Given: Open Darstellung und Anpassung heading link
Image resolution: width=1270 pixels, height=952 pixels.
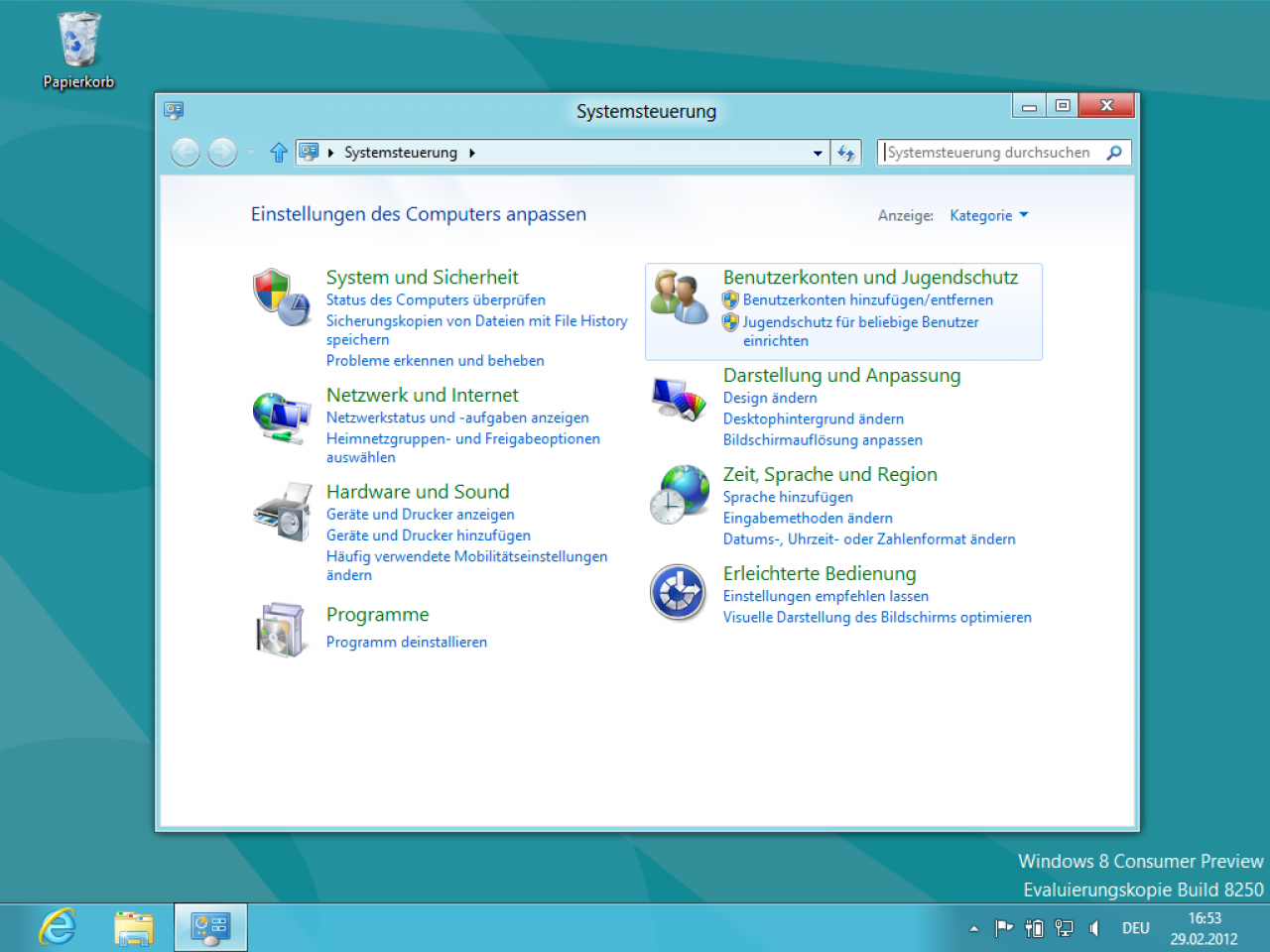Looking at the screenshot, I should 841,376.
